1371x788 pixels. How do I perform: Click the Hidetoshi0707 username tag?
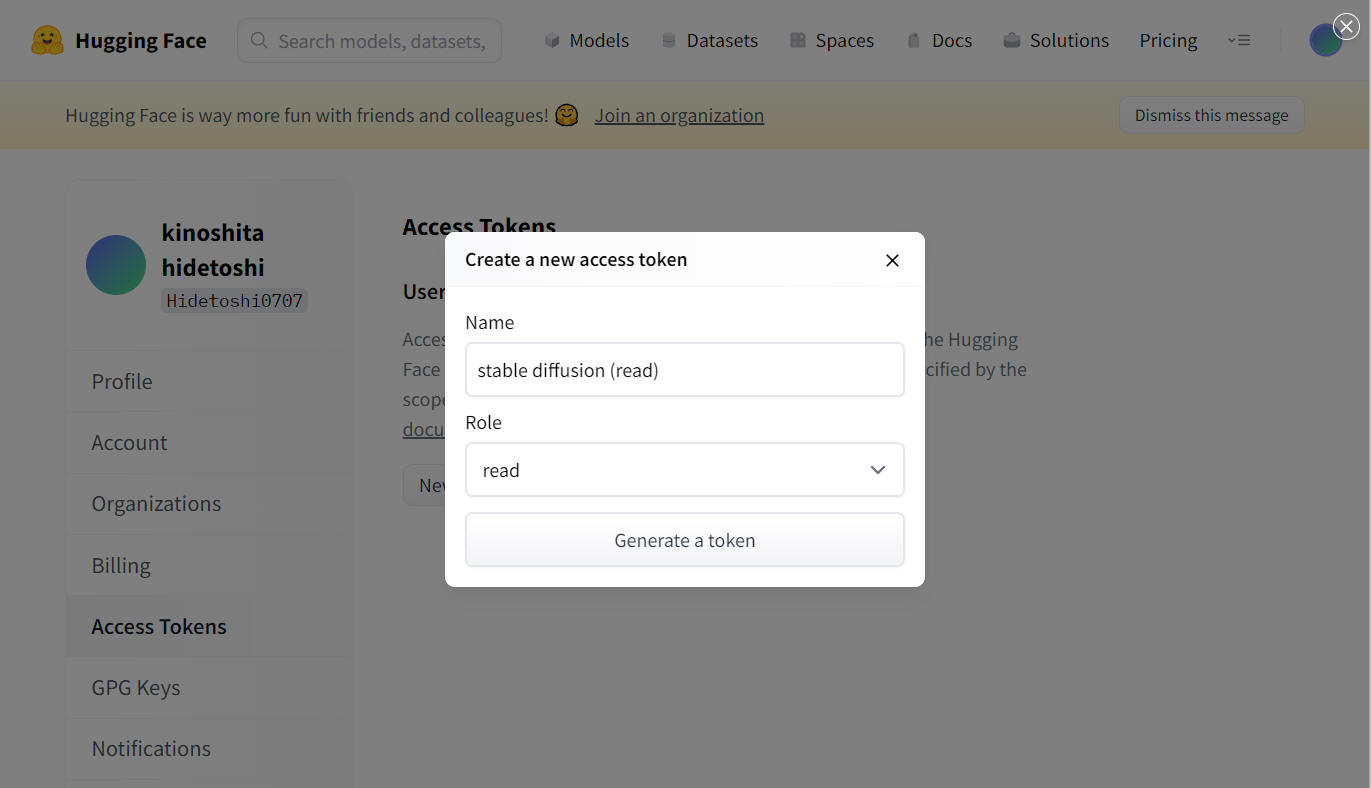pyautogui.click(x=235, y=300)
